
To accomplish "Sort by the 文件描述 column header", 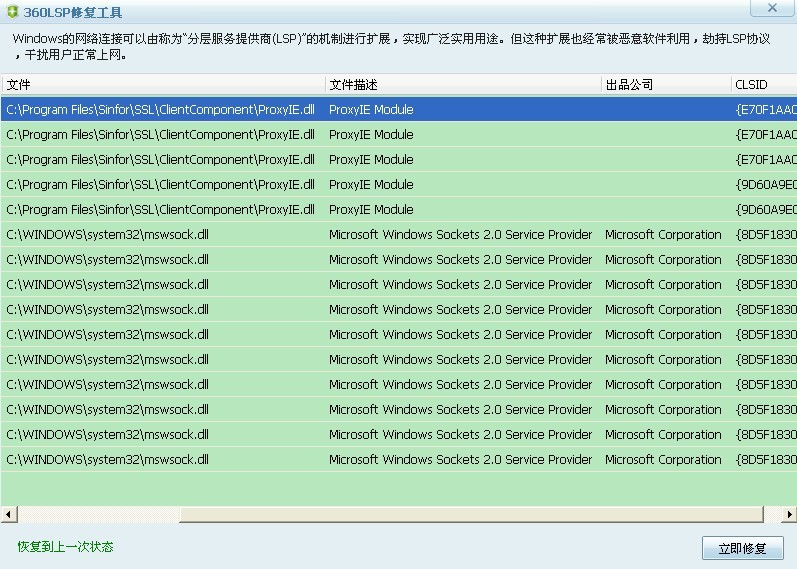I will tap(463, 84).
